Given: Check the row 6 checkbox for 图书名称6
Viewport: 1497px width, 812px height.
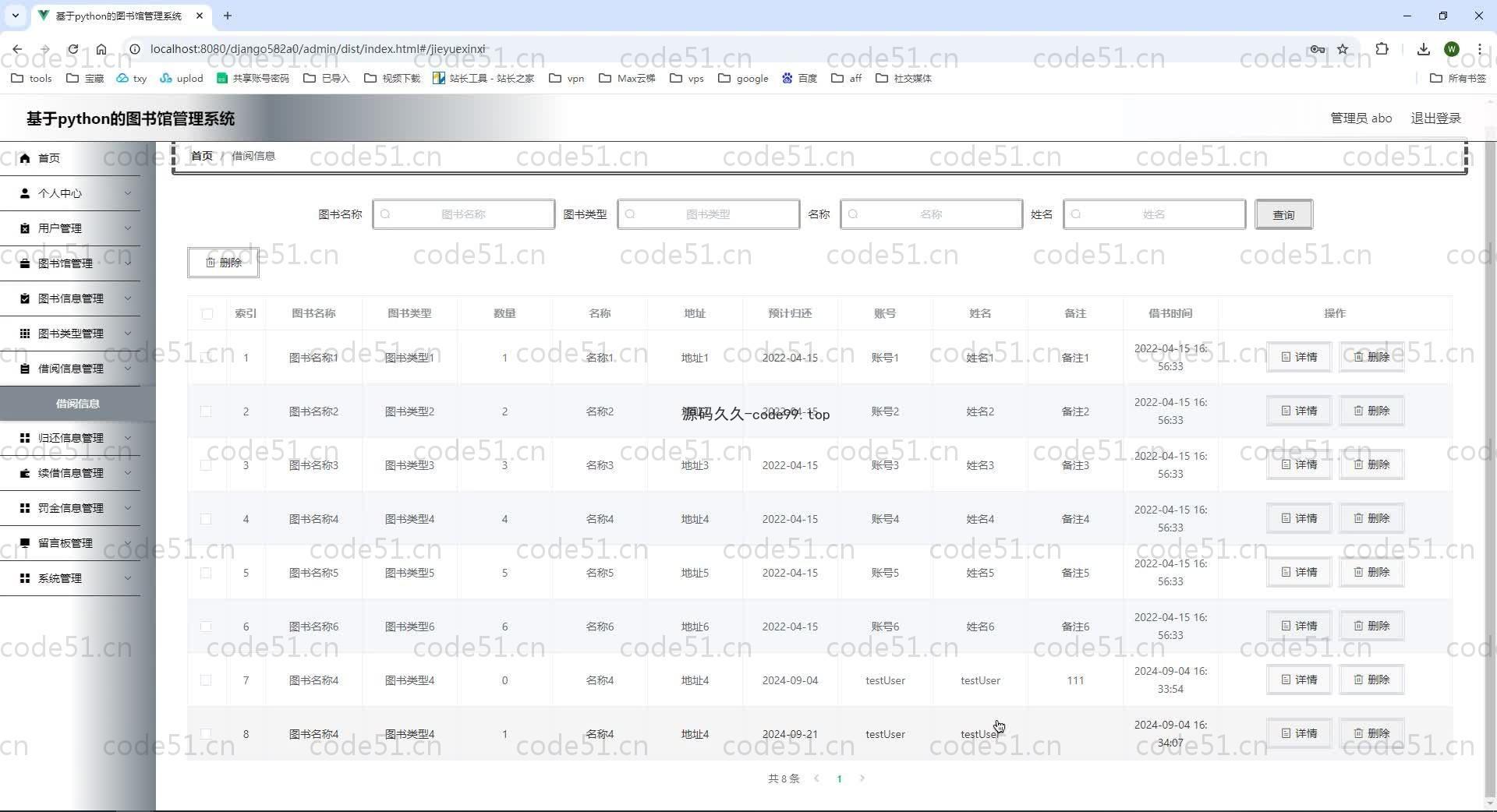Looking at the screenshot, I should click(206, 627).
